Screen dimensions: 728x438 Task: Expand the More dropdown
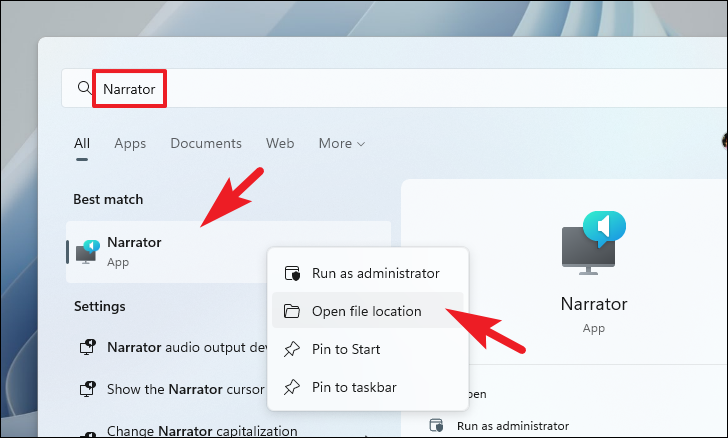[342, 144]
